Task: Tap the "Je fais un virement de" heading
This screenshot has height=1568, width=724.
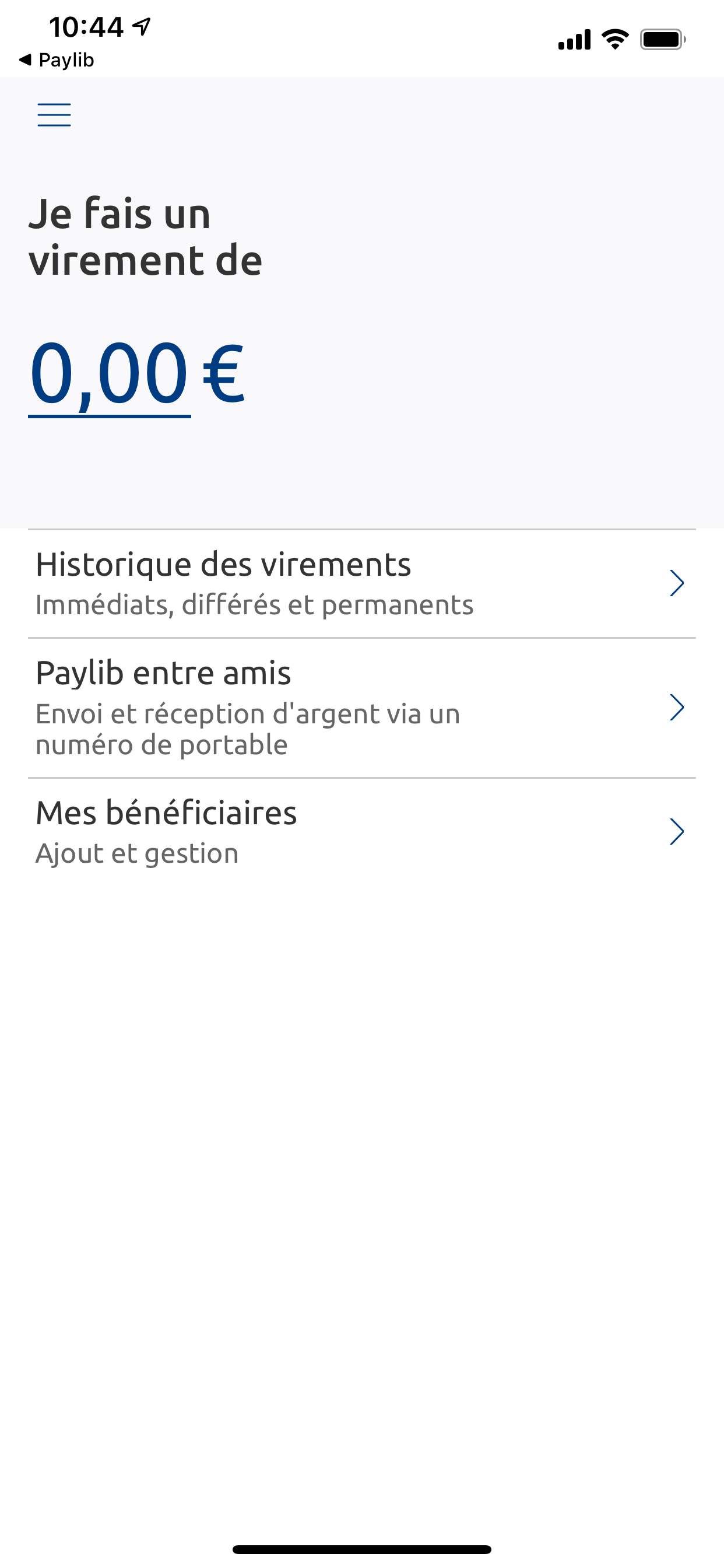Action: point(145,237)
